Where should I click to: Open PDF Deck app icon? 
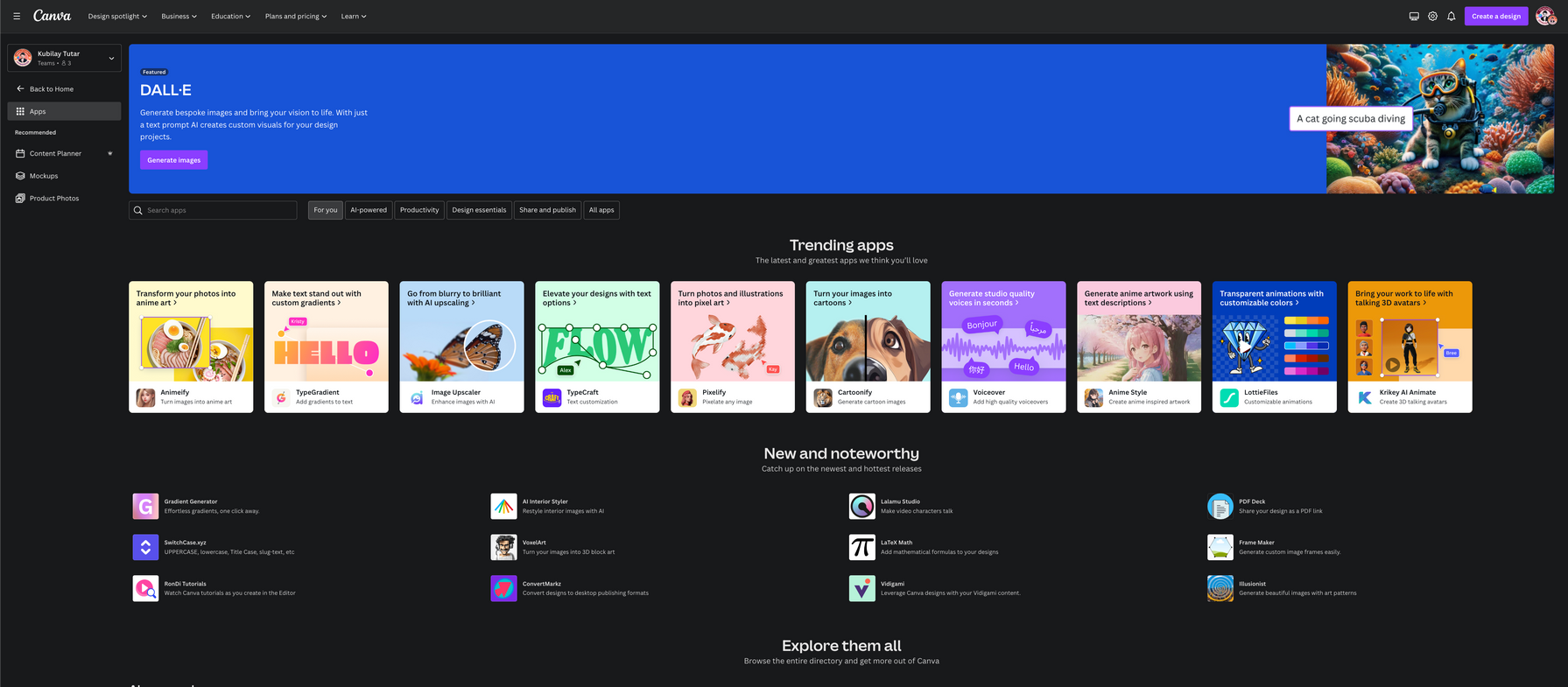click(x=1220, y=506)
